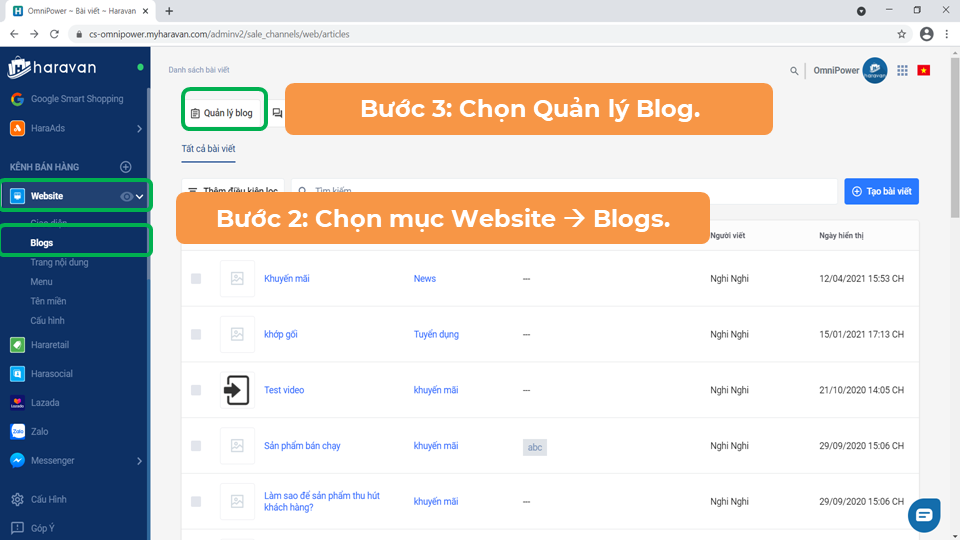Open the Messenger channel icon
Screen dimensions: 960x540
pyautogui.click(x=17, y=460)
